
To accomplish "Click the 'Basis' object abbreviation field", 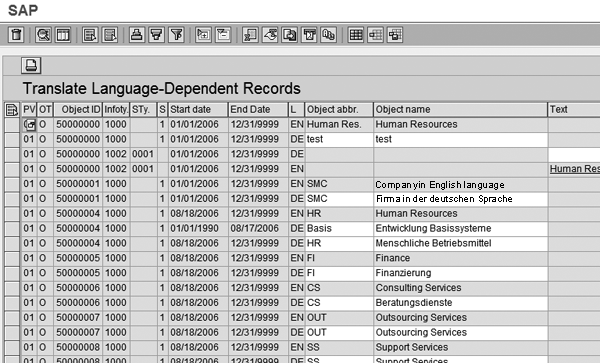I will click(339, 229).
